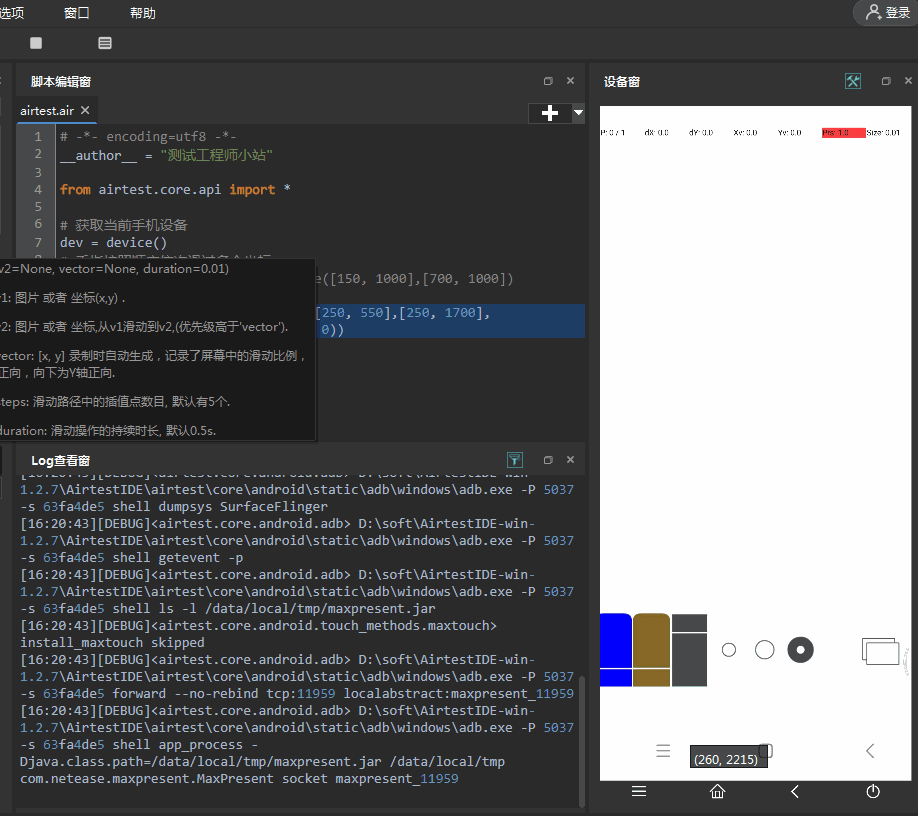Click line number 7 in the editor gutter
Image resolution: width=918 pixels, height=816 pixels.
pos(37,242)
